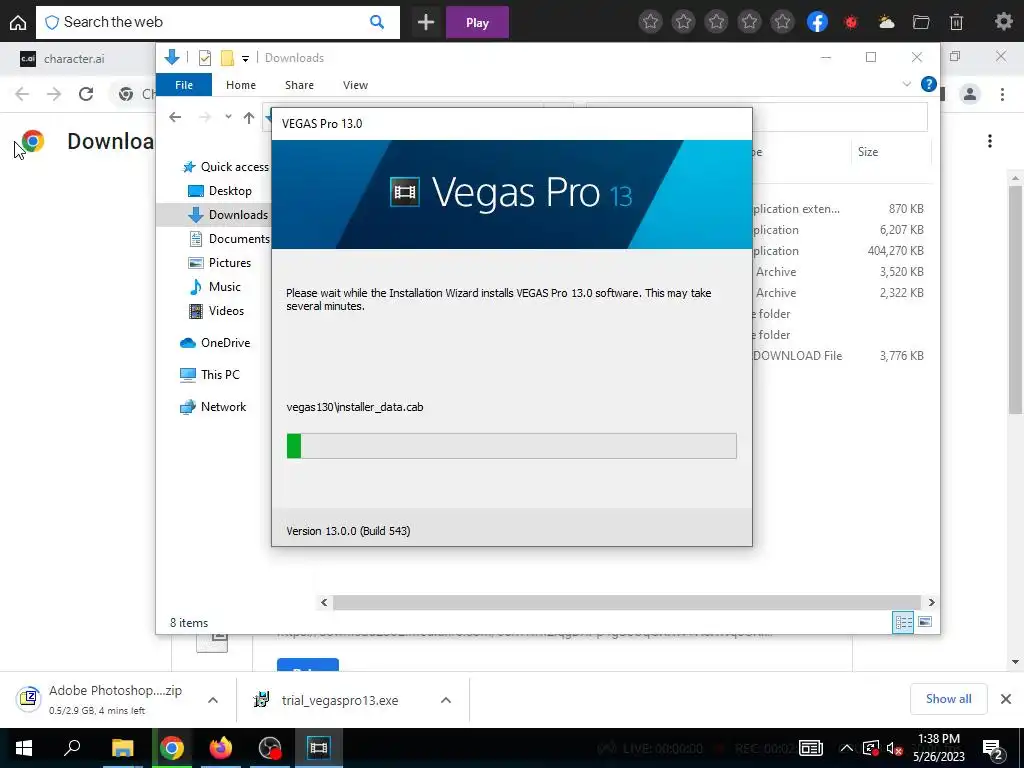Viewport: 1024px width, 768px height.
Task: Open the File menu in Explorer
Action: click(184, 85)
